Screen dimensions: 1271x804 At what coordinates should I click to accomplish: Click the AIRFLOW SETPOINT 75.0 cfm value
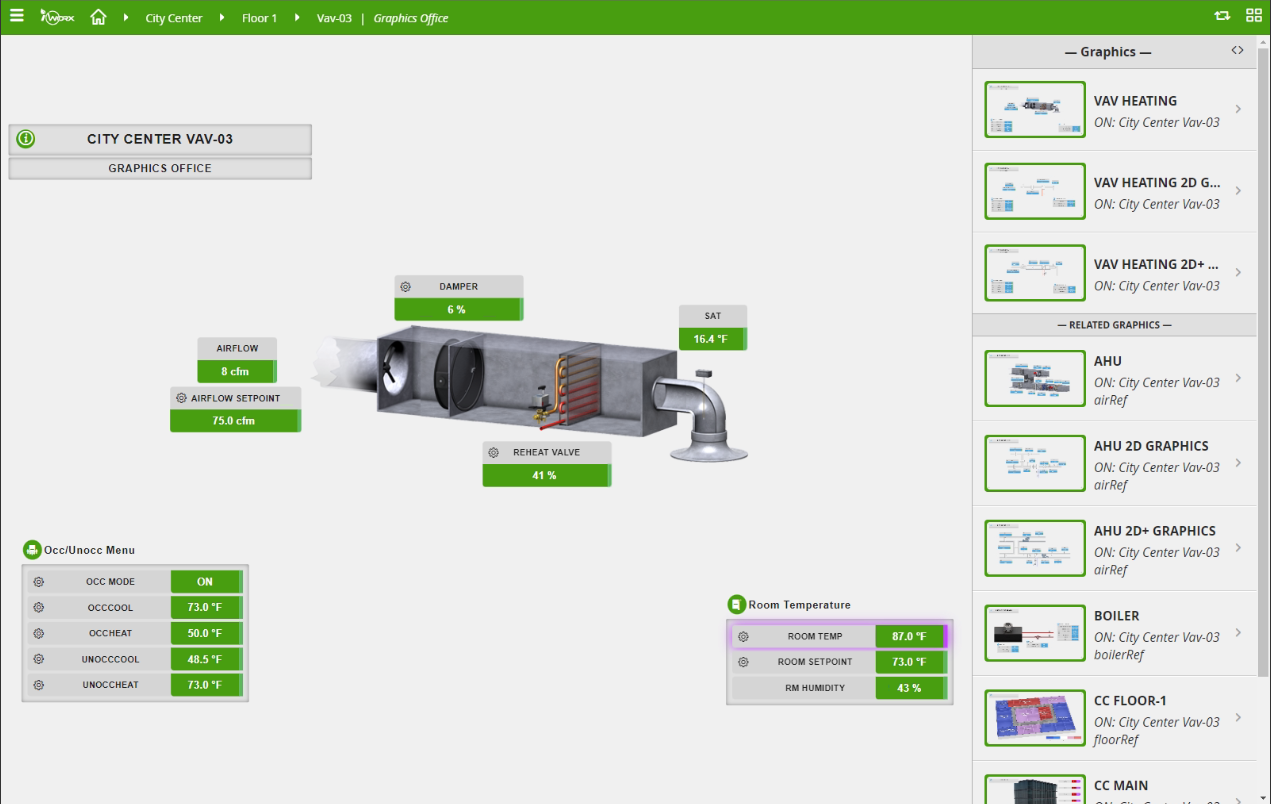point(235,421)
